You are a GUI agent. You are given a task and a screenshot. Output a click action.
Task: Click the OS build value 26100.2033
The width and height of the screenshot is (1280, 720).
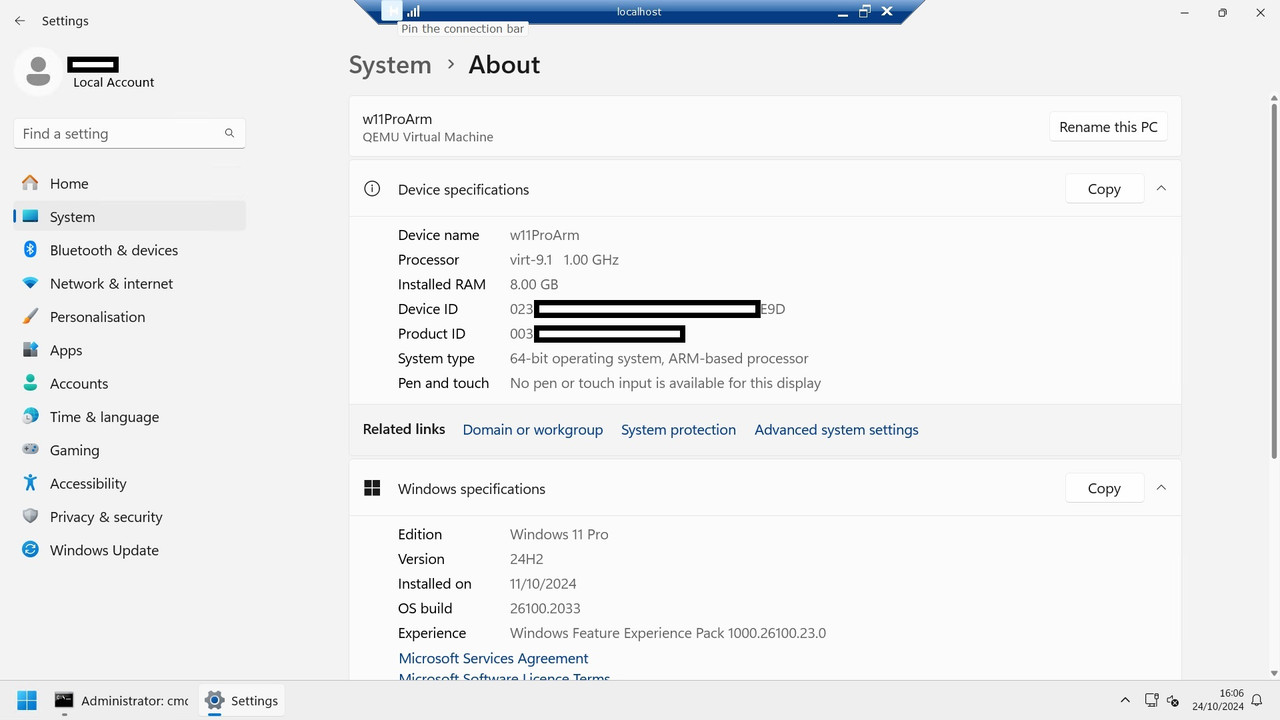[x=545, y=608]
